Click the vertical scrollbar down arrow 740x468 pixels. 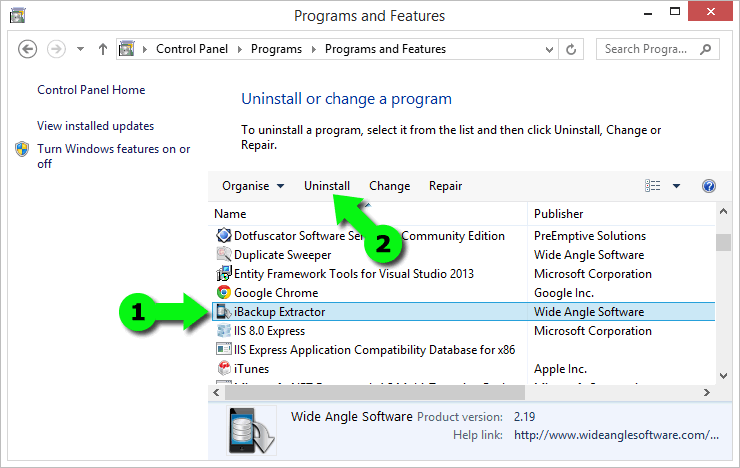pos(723,376)
